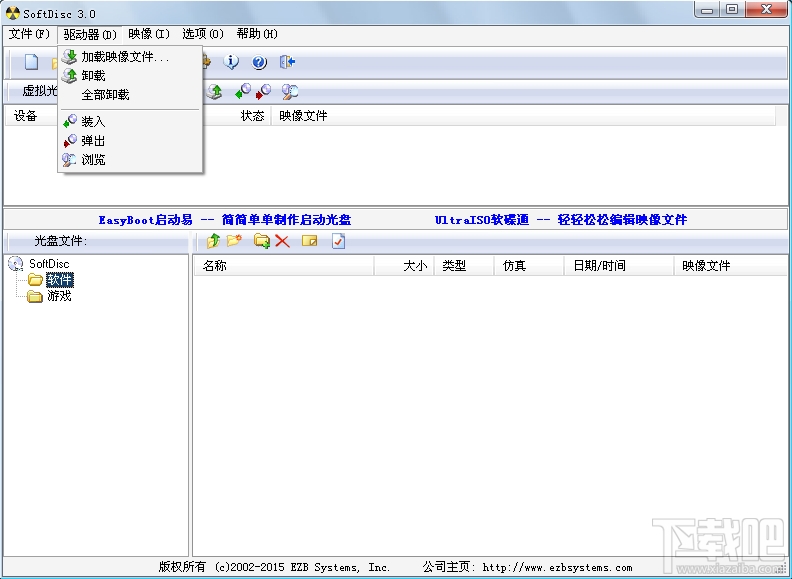Click the New file icon in toolbar
Image resolution: width=792 pixels, height=579 pixels.
[31, 62]
